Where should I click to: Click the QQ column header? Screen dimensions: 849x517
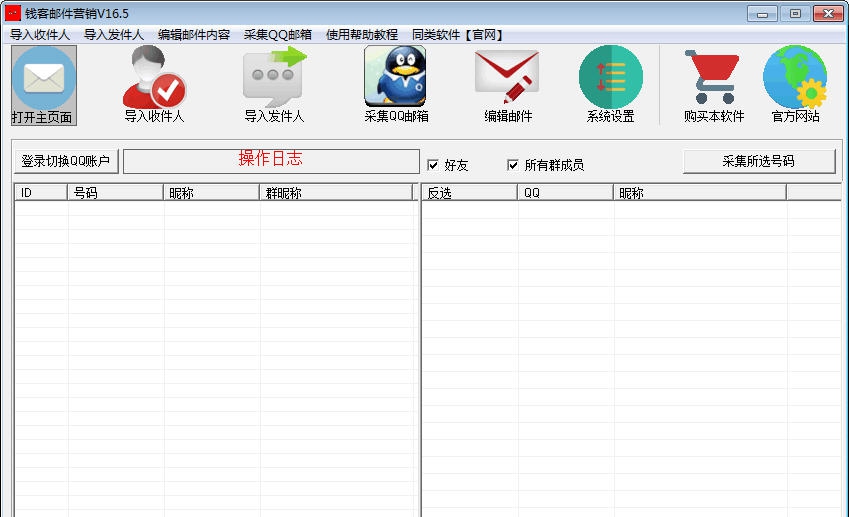pyautogui.click(x=565, y=193)
